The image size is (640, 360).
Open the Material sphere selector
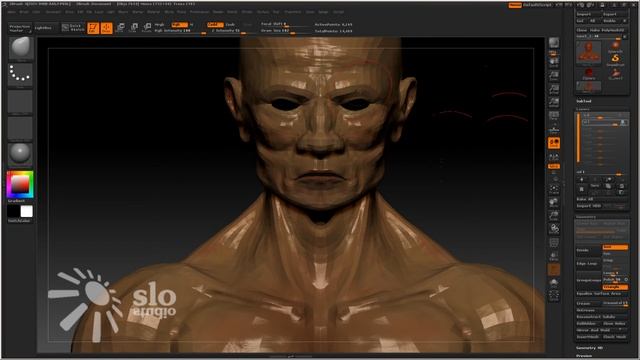20,154
